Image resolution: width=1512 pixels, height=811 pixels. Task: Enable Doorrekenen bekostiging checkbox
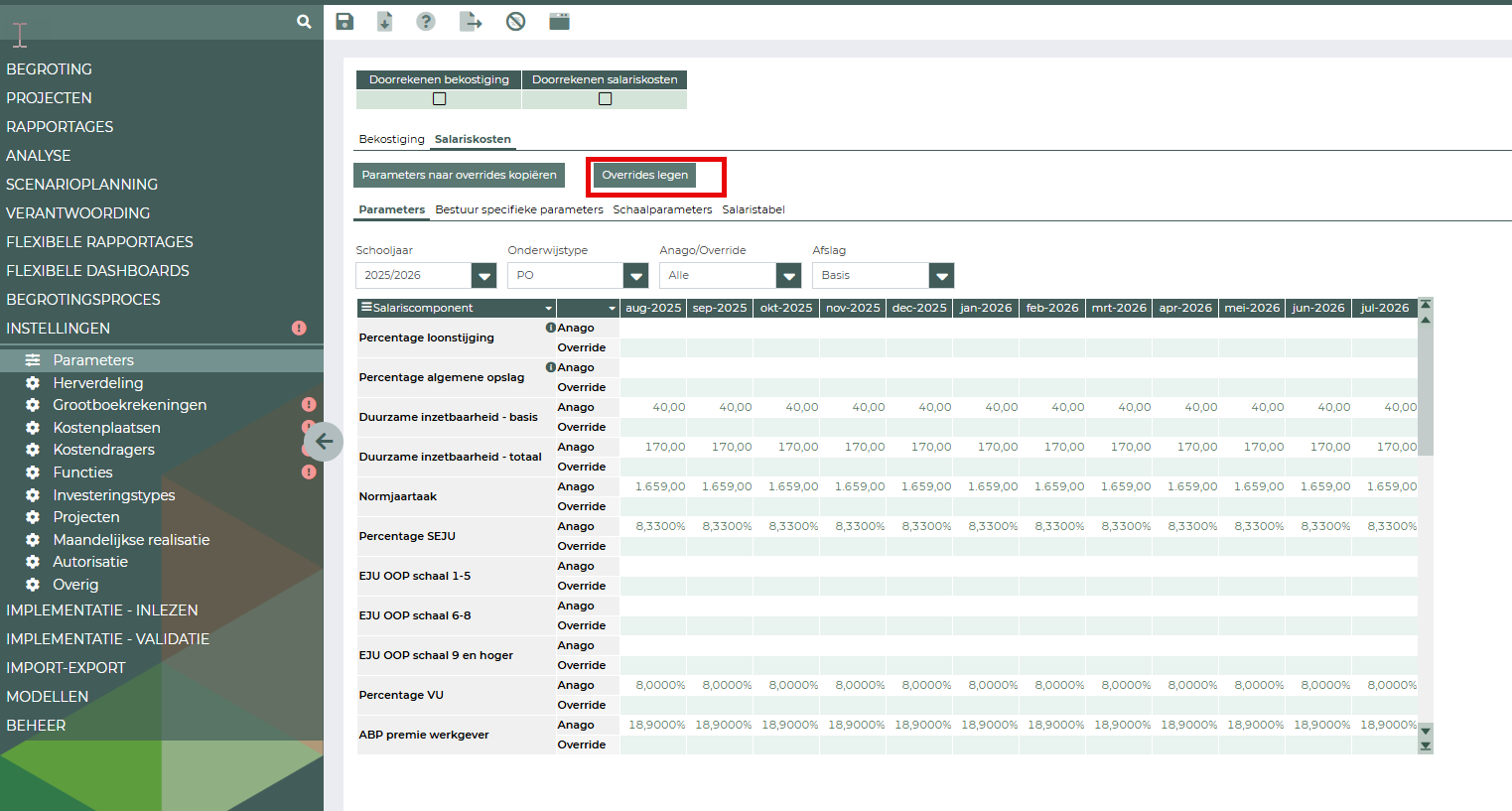pyautogui.click(x=439, y=99)
